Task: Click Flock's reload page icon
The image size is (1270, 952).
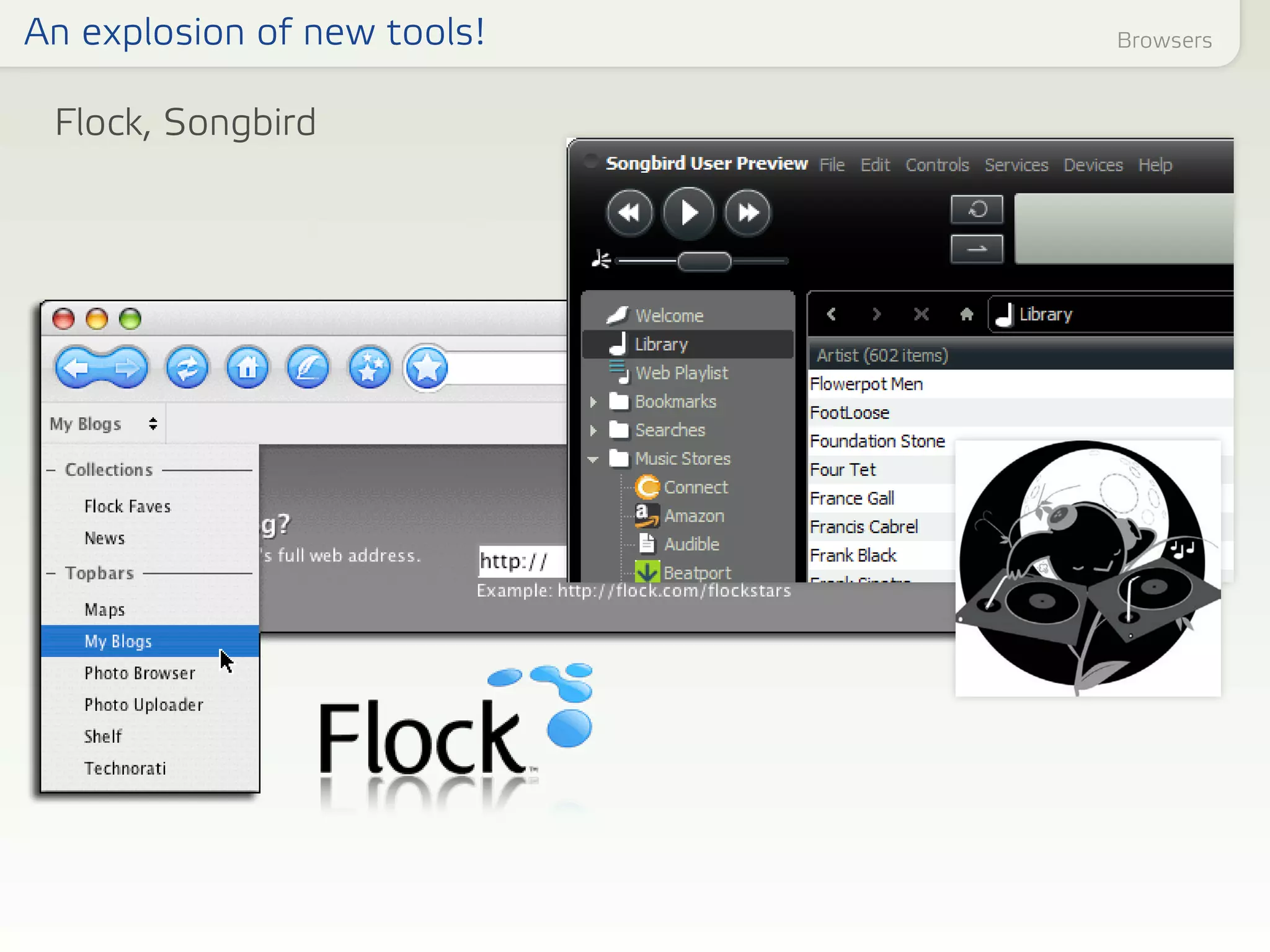Action: click(x=187, y=368)
